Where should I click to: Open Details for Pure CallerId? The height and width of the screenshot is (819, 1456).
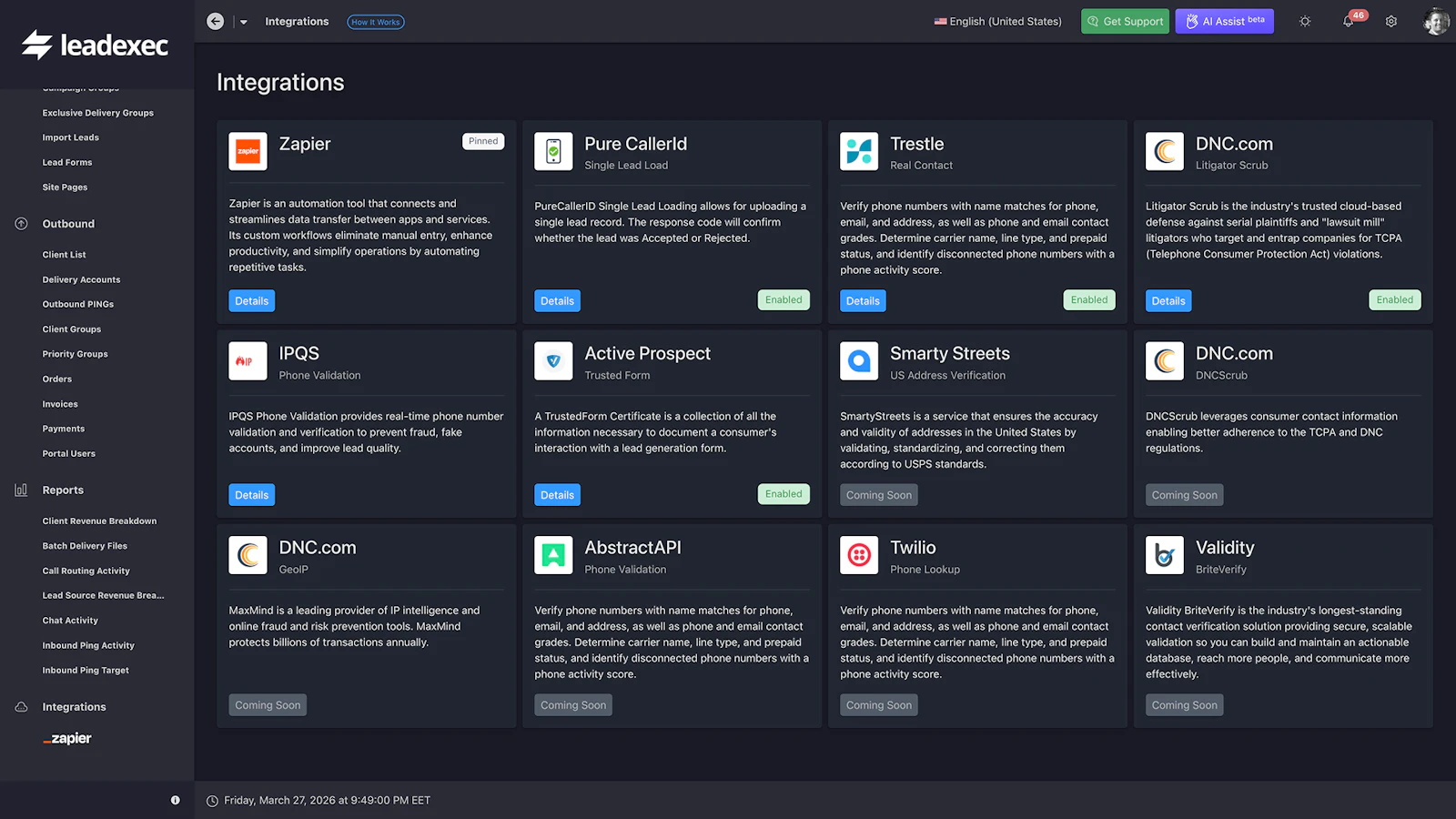[x=558, y=301]
